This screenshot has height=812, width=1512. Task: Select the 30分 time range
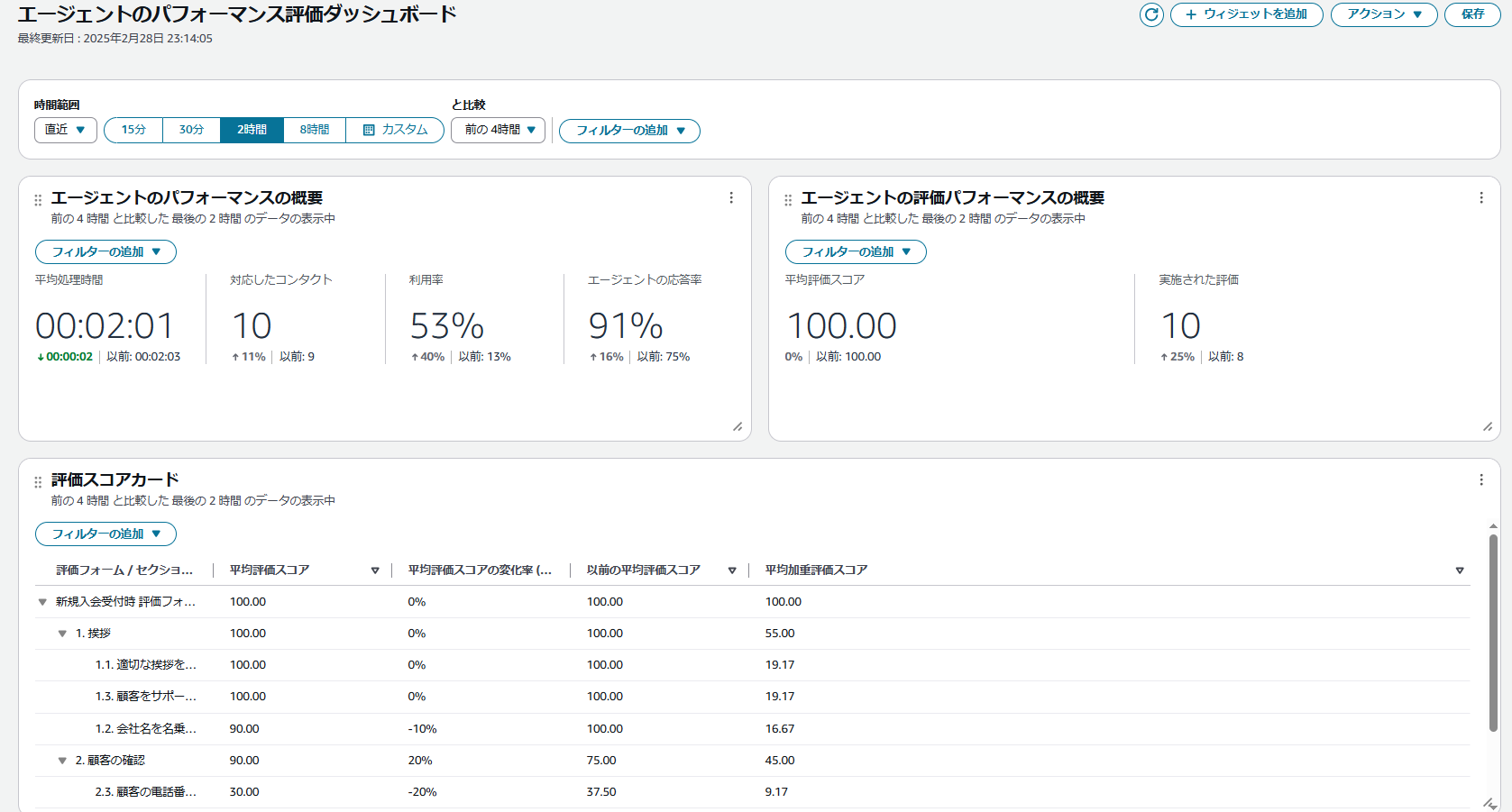point(191,130)
